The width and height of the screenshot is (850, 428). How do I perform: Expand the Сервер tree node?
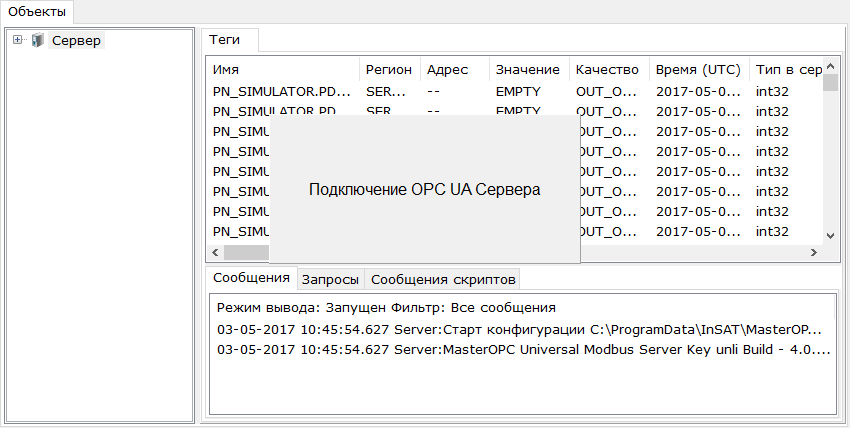[x=17, y=40]
